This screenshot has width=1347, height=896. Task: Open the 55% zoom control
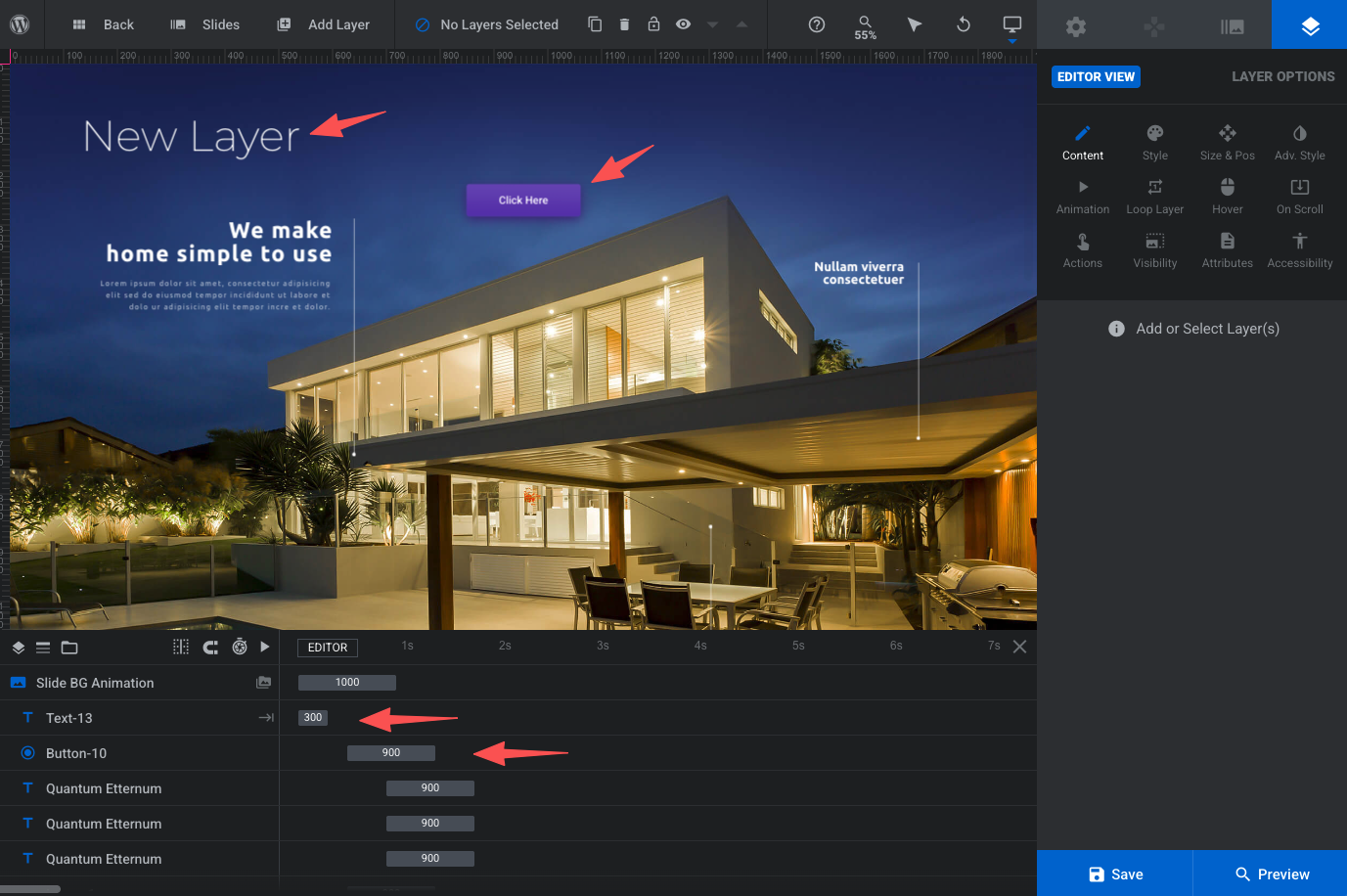(865, 26)
